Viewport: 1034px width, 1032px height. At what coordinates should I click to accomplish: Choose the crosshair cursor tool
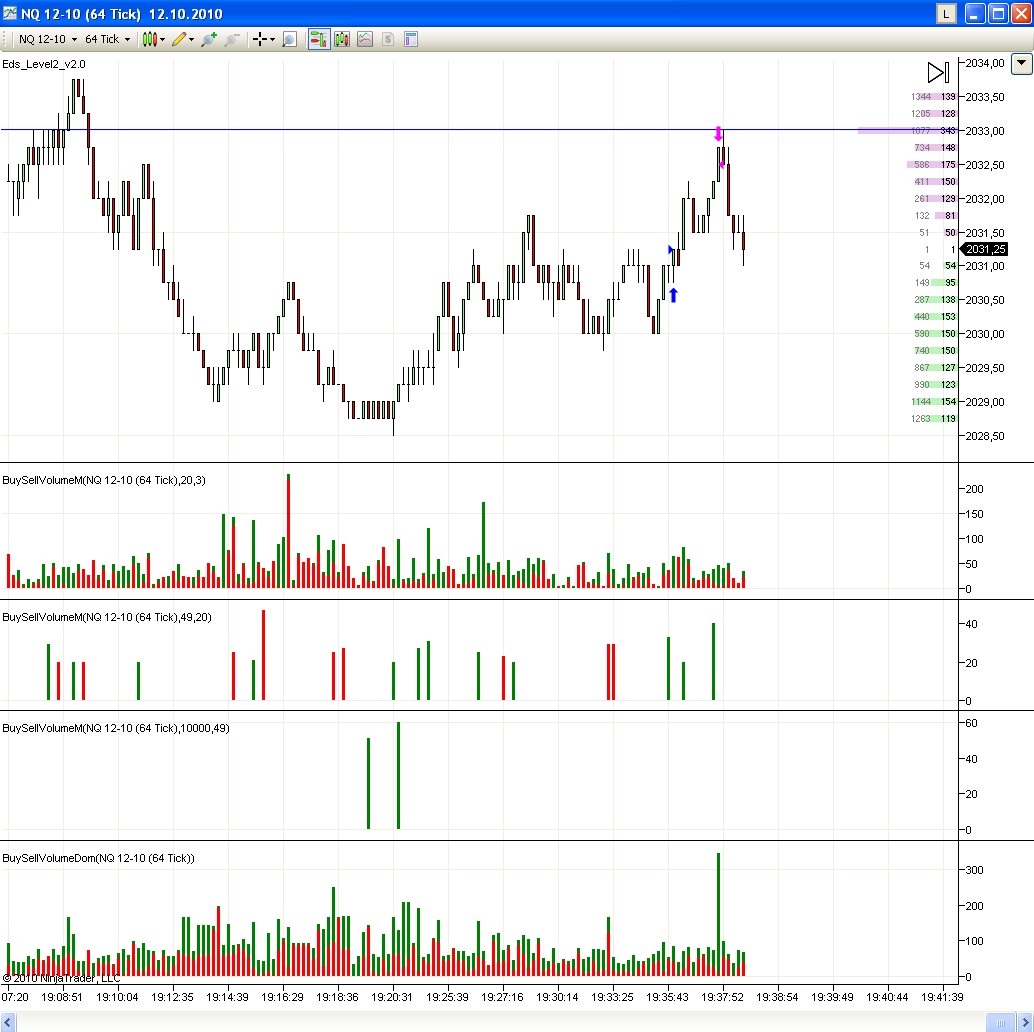[260, 39]
